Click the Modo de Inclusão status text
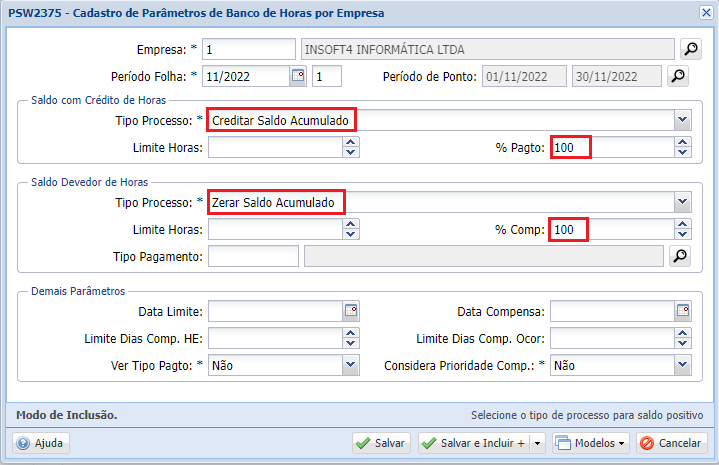 coord(67,415)
